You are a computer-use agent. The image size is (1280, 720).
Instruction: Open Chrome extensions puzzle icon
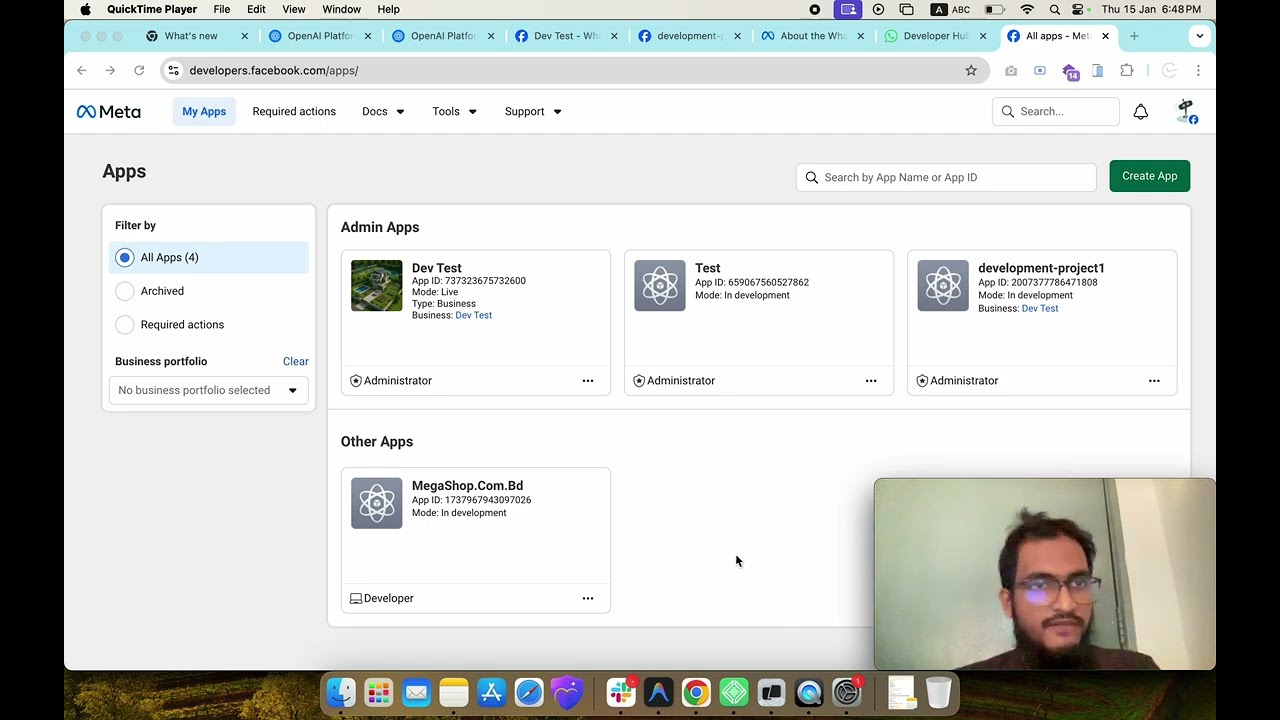(1127, 70)
